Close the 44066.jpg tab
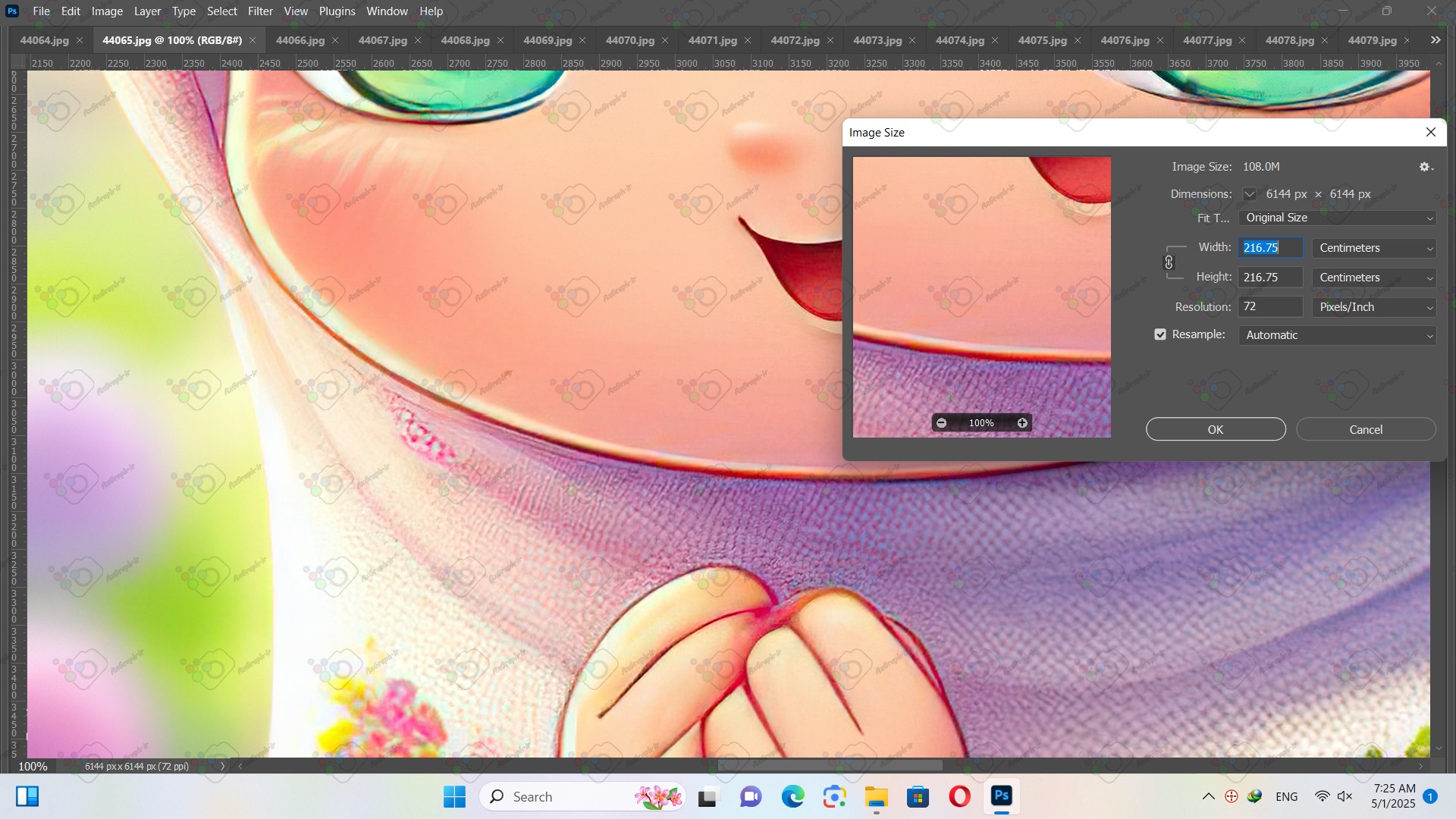 (335, 40)
